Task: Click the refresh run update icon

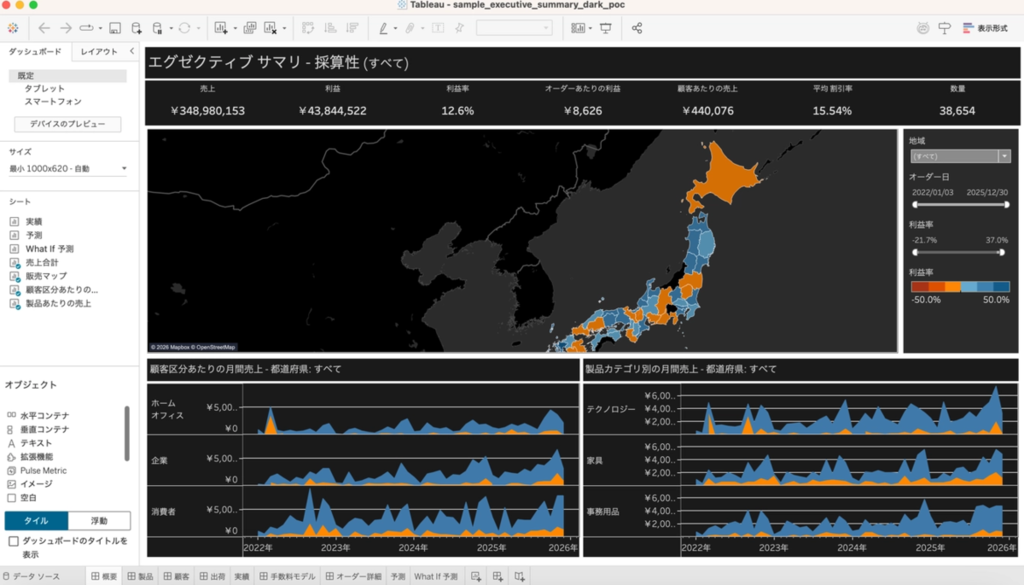Action: pyautogui.click(x=185, y=28)
